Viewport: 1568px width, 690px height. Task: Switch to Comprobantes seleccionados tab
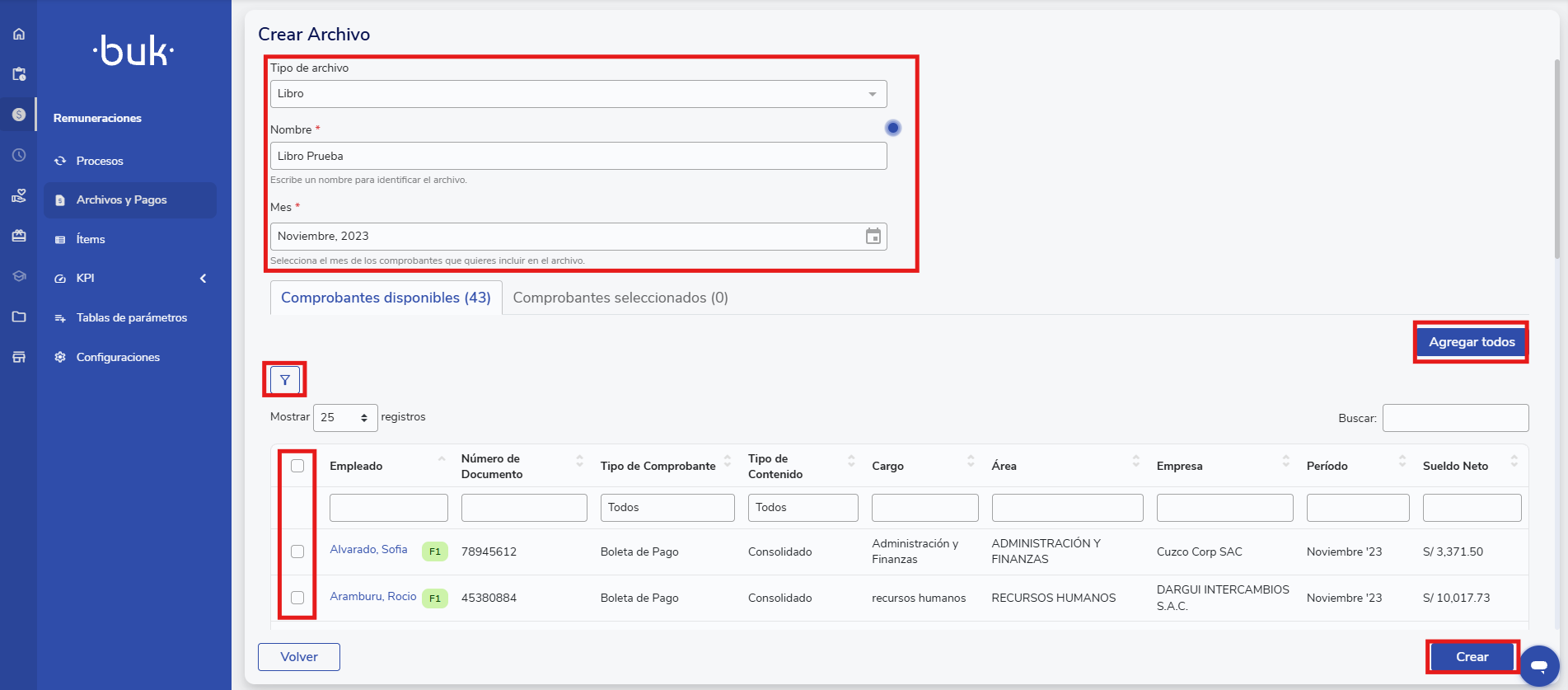pos(620,298)
